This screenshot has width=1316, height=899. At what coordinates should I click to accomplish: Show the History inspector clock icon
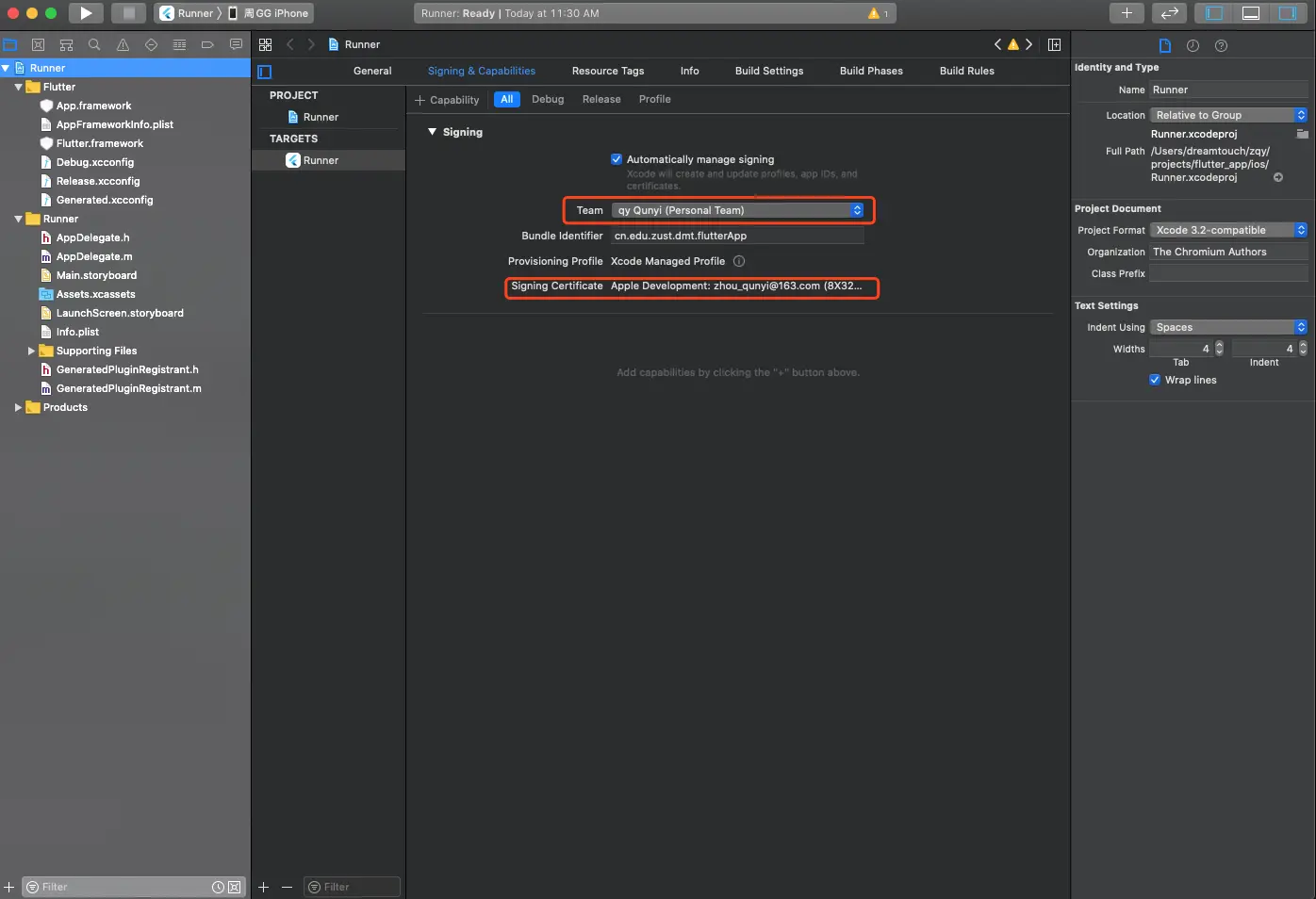(1193, 45)
